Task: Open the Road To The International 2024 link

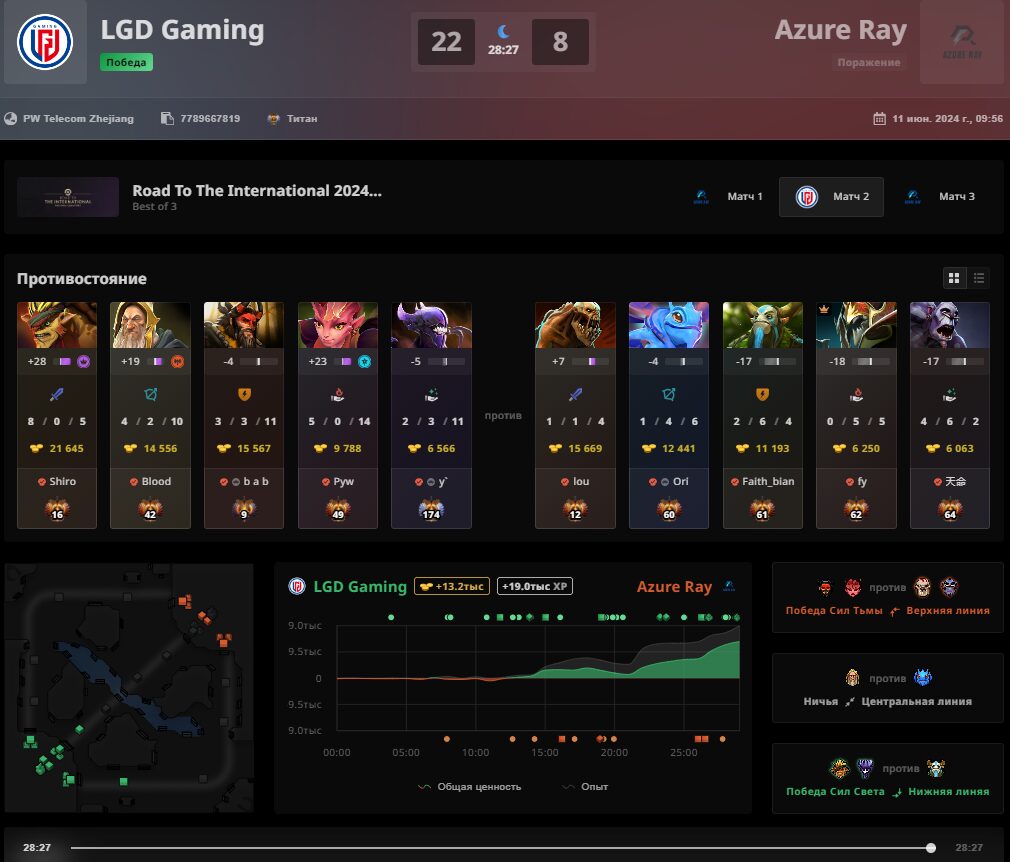Action: (x=257, y=191)
